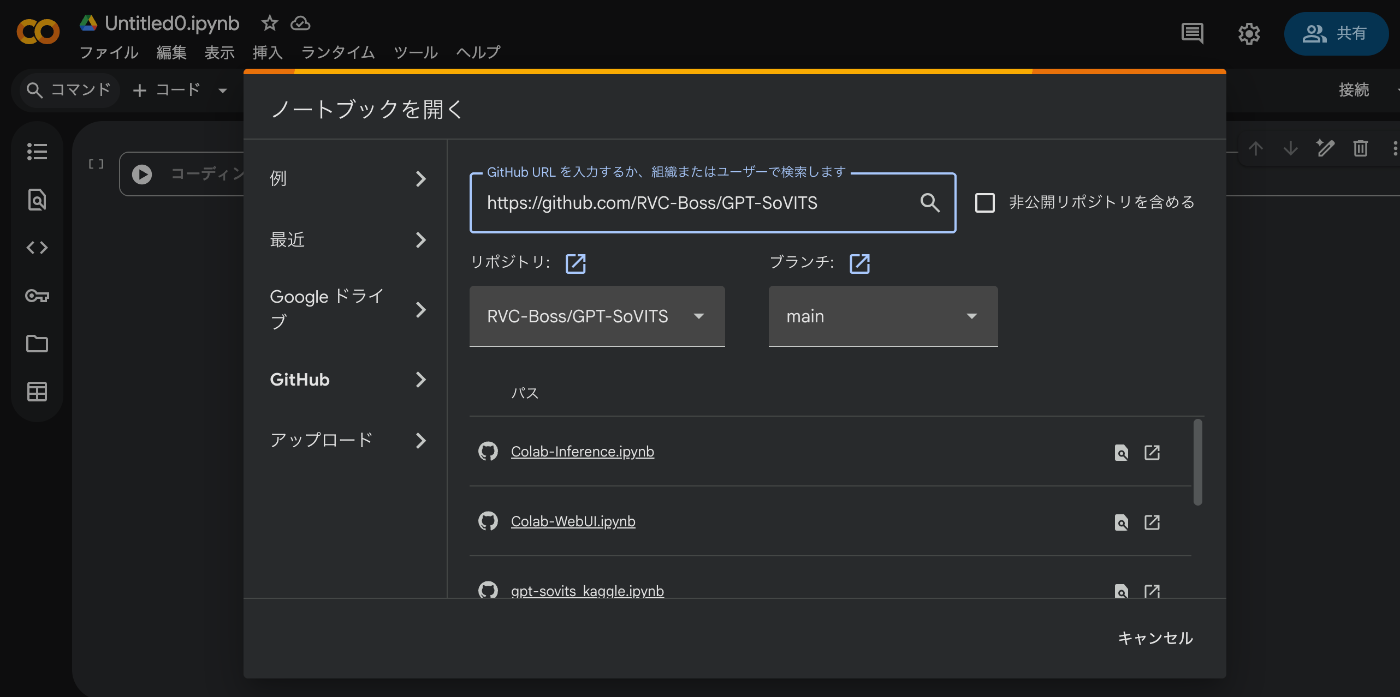Open the 編集 menu
The width and height of the screenshot is (1400, 697).
[x=171, y=52]
